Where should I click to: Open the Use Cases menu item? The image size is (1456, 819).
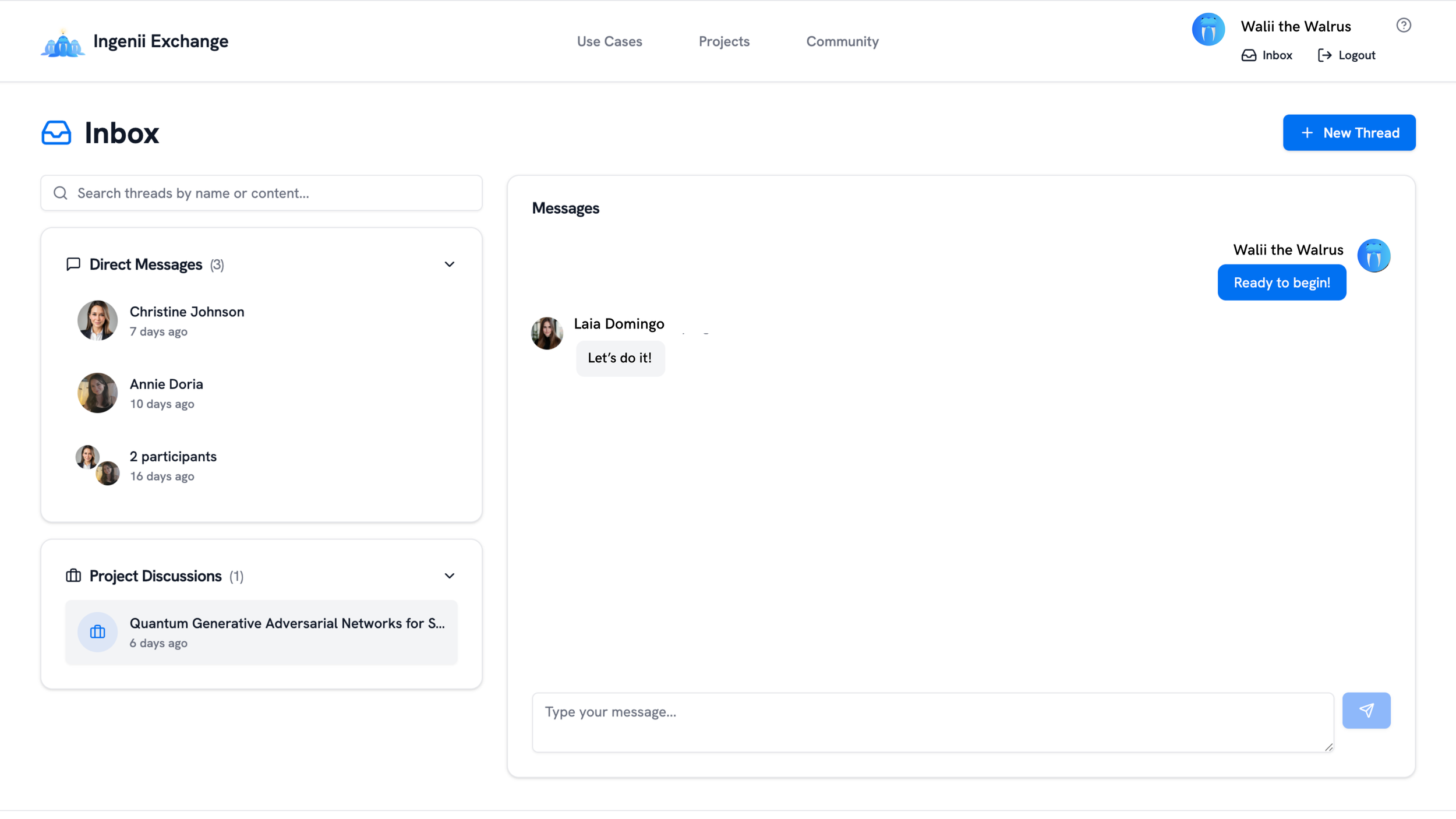[609, 41]
